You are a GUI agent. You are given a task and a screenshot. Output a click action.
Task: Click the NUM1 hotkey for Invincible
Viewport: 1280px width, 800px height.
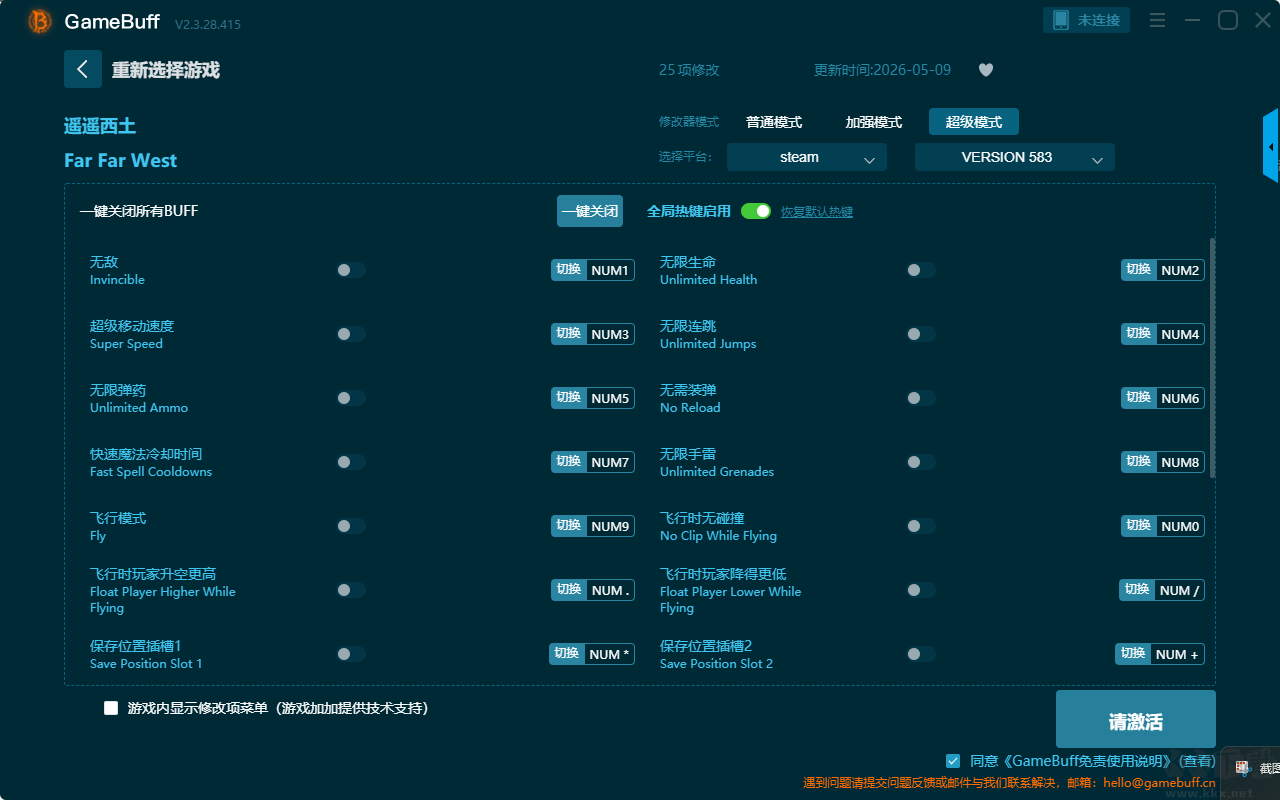click(610, 270)
